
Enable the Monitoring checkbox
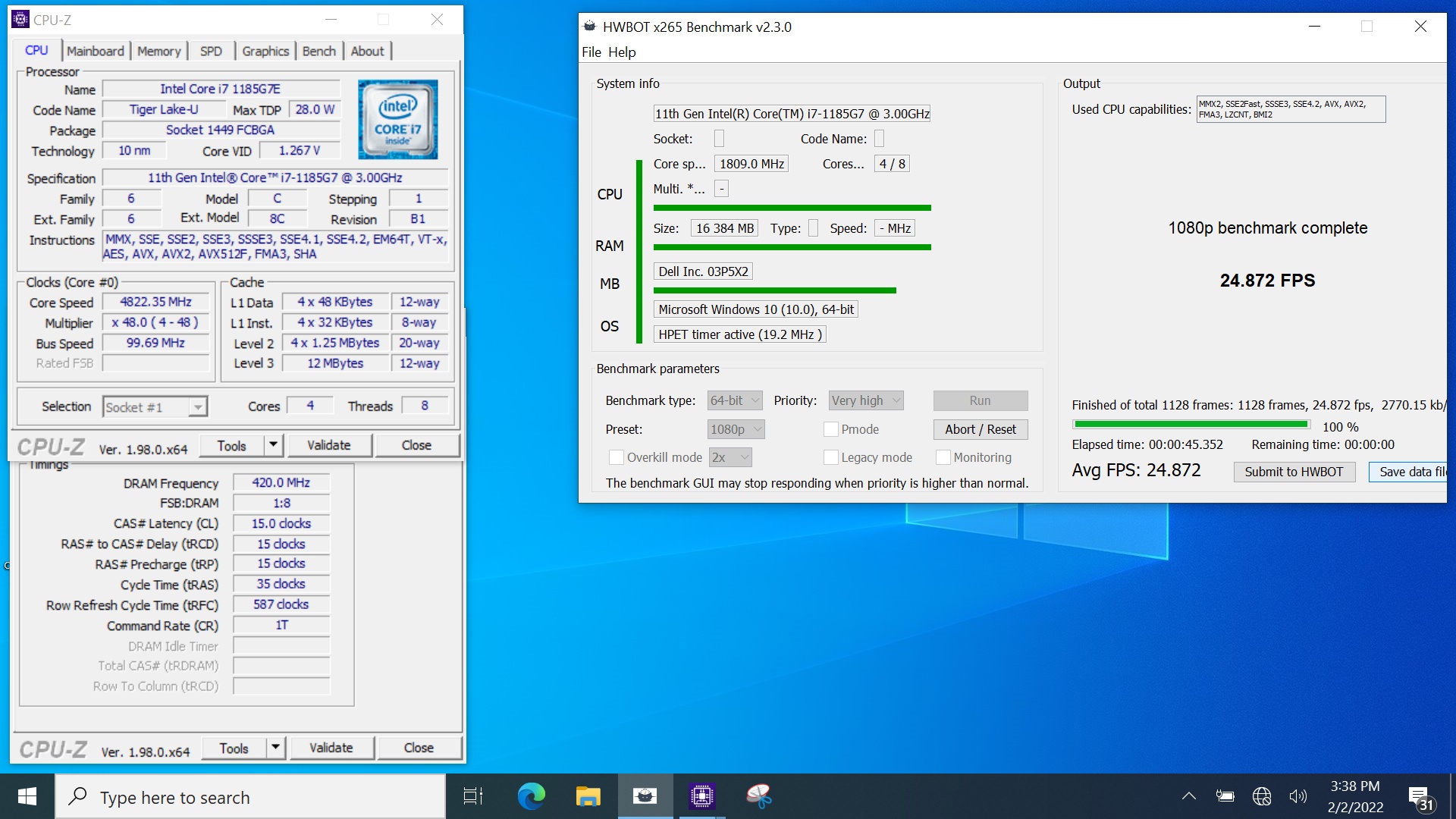943,457
